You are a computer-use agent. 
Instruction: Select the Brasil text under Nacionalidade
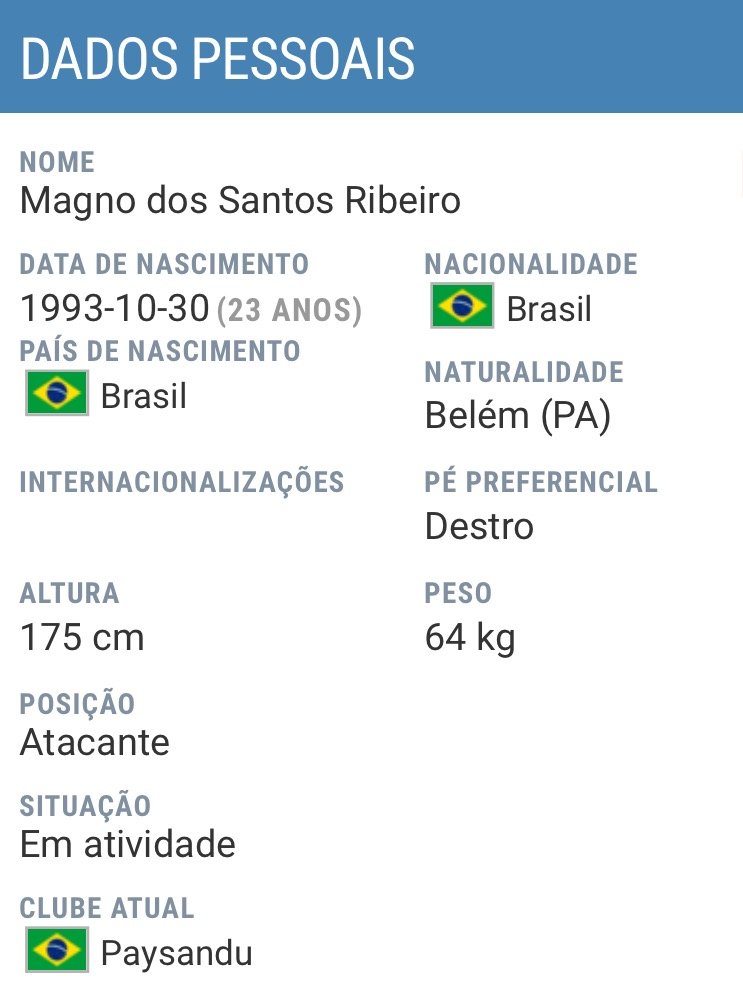point(549,309)
